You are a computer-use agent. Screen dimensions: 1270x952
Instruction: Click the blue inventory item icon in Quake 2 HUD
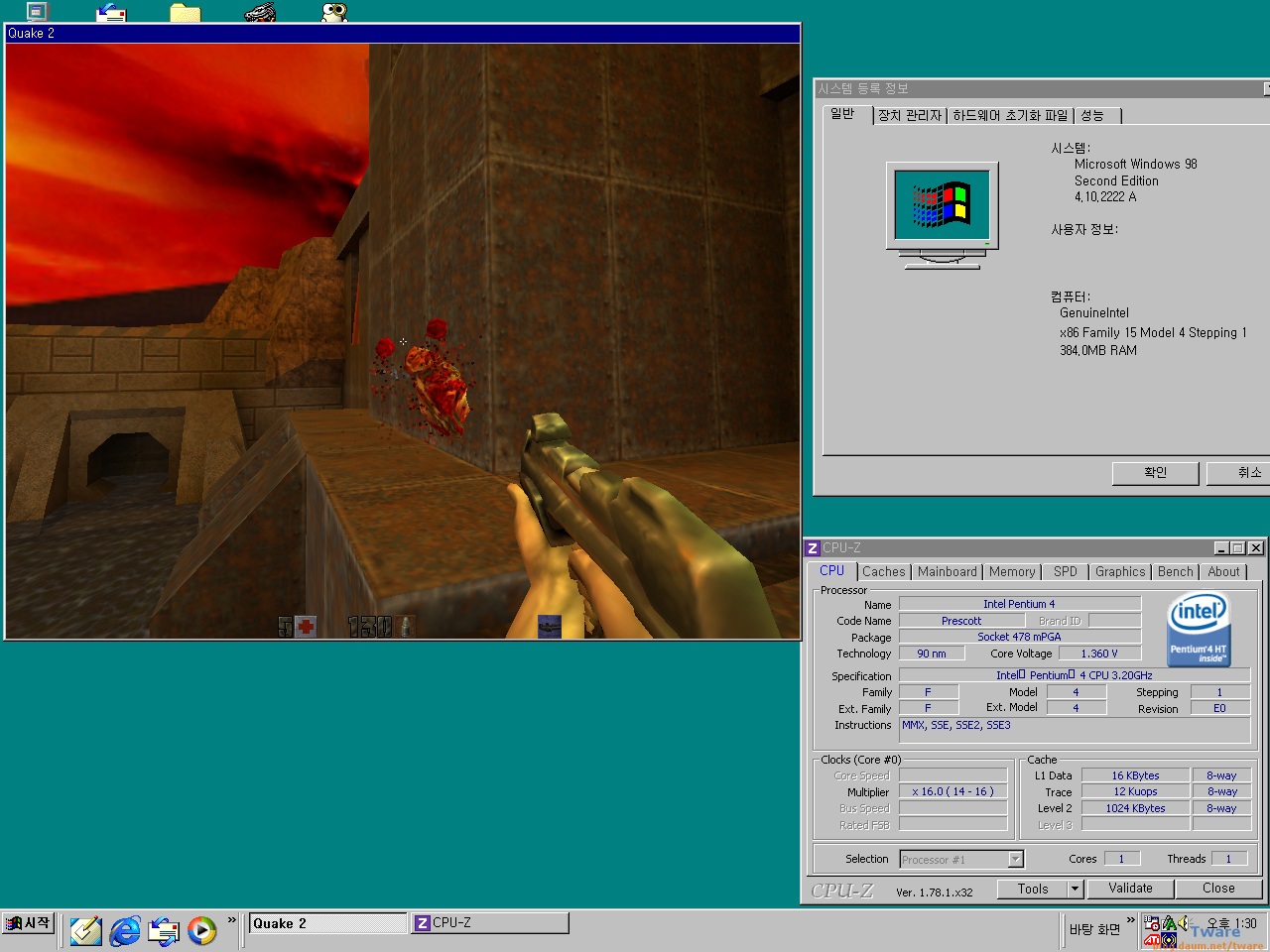pyautogui.click(x=549, y=627)
